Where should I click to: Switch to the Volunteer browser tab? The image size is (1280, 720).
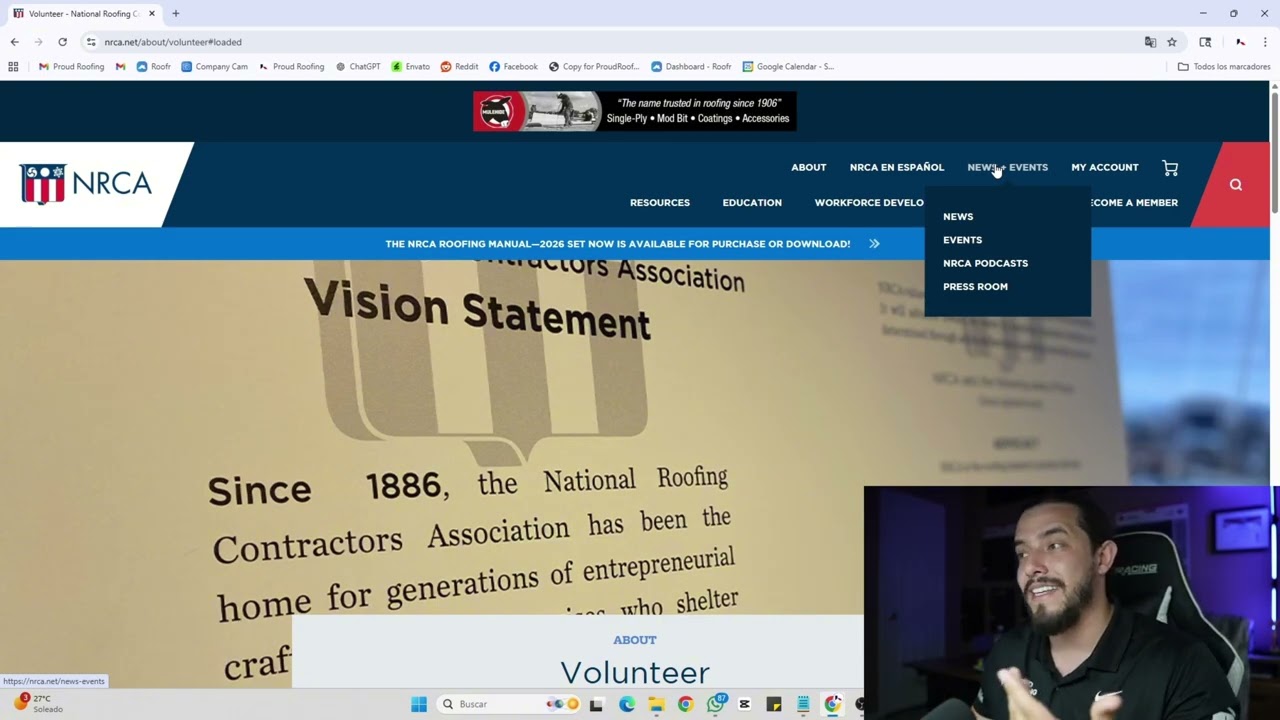[83, 14]
